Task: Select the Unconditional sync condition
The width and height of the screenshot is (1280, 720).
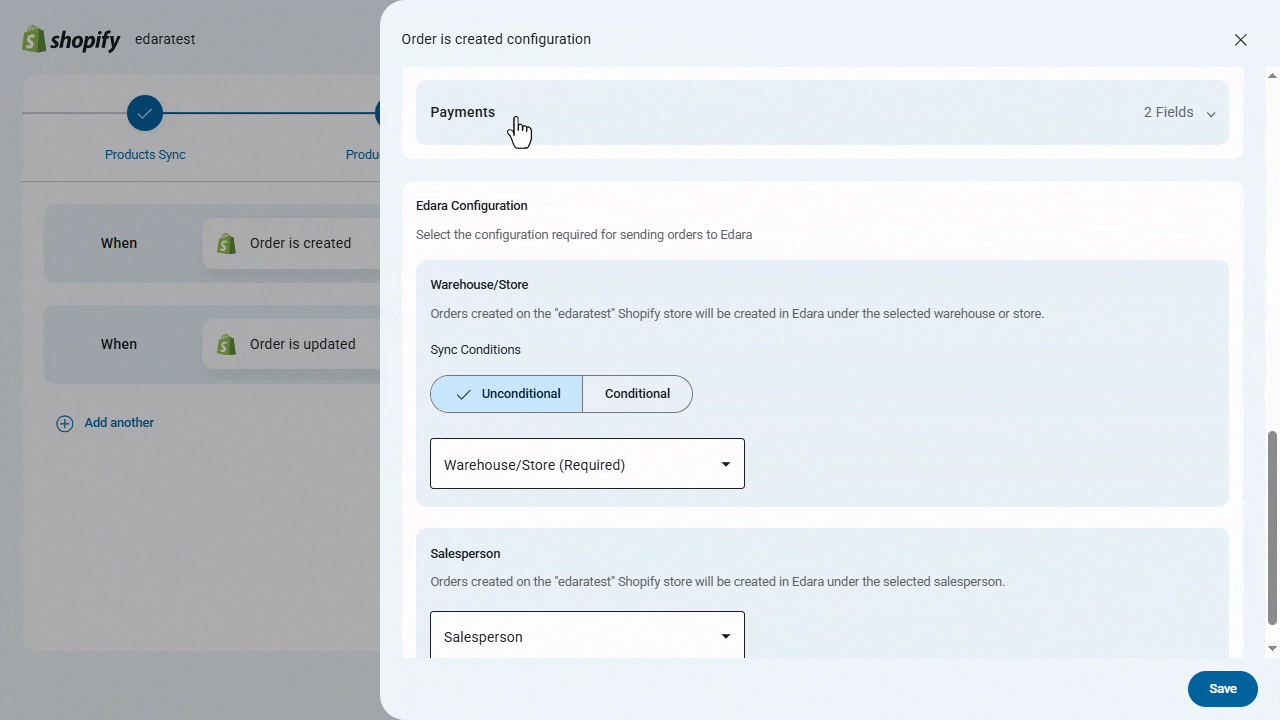Action: click(x=507, y=394)
